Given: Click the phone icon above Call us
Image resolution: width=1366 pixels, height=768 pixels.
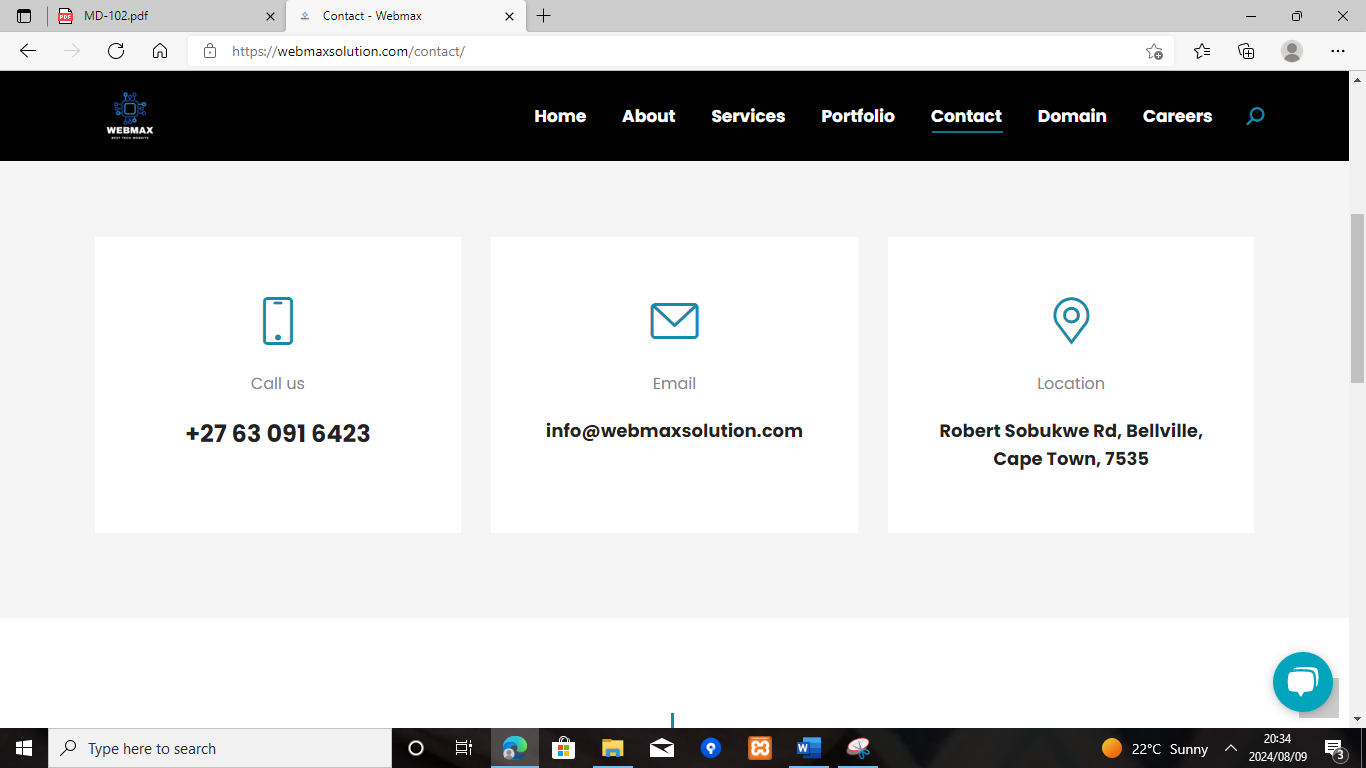Looking at the screenshot, I should point(278,321).
